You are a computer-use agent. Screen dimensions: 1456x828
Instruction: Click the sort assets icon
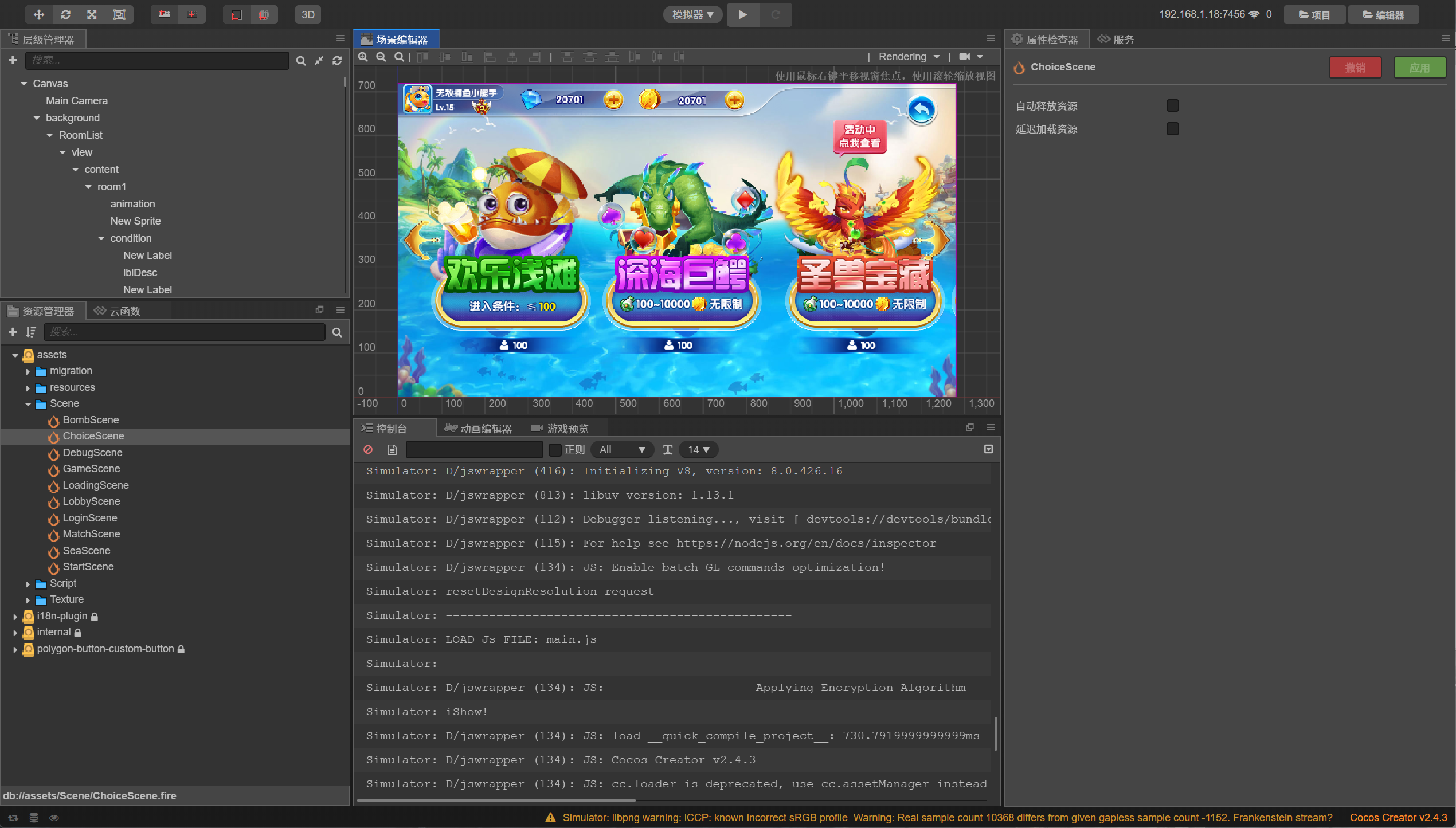(31, 332)
